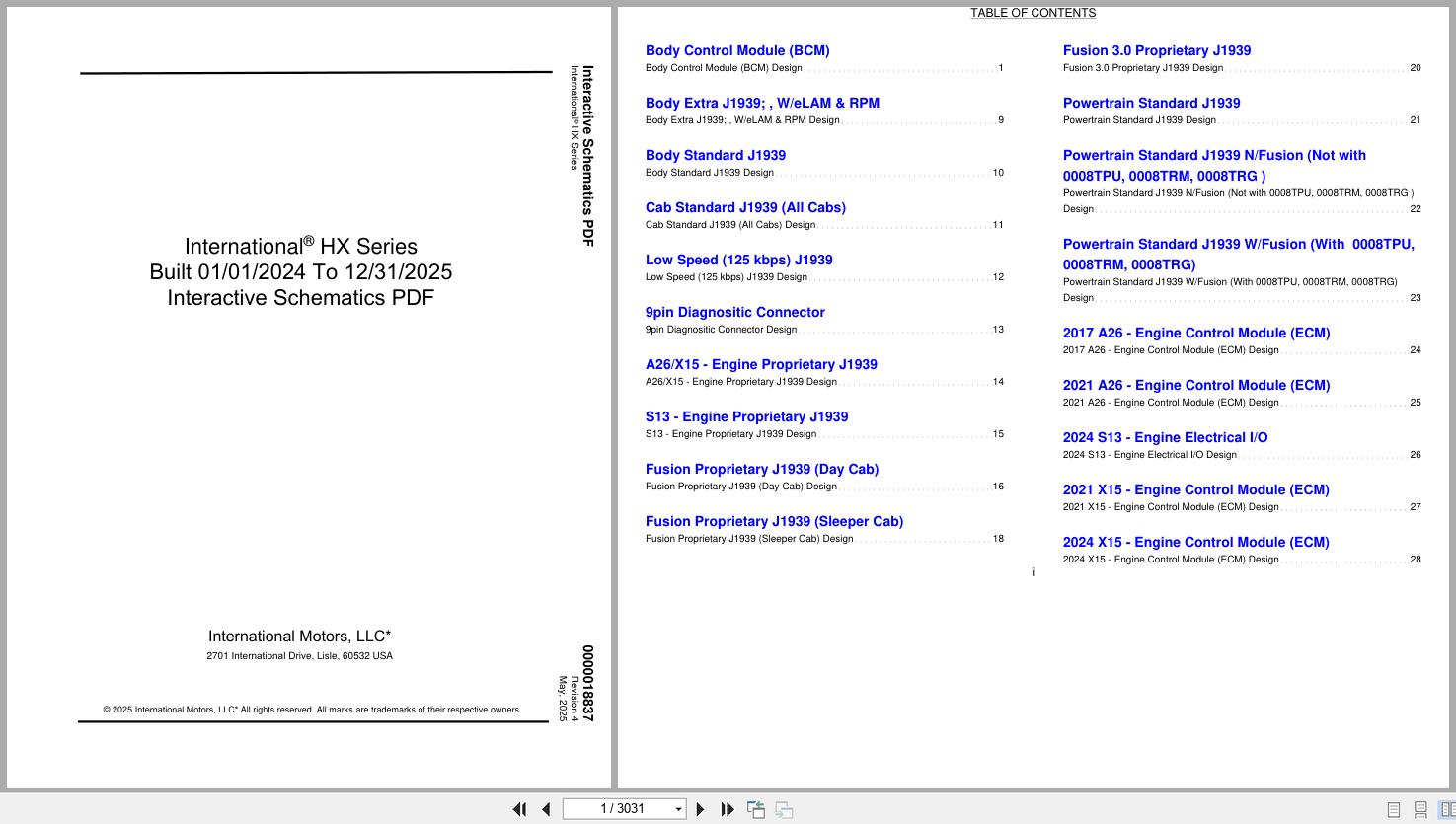Switch to single page layout
This screenshot has height=824, width=1456.
coord(1394,809)
